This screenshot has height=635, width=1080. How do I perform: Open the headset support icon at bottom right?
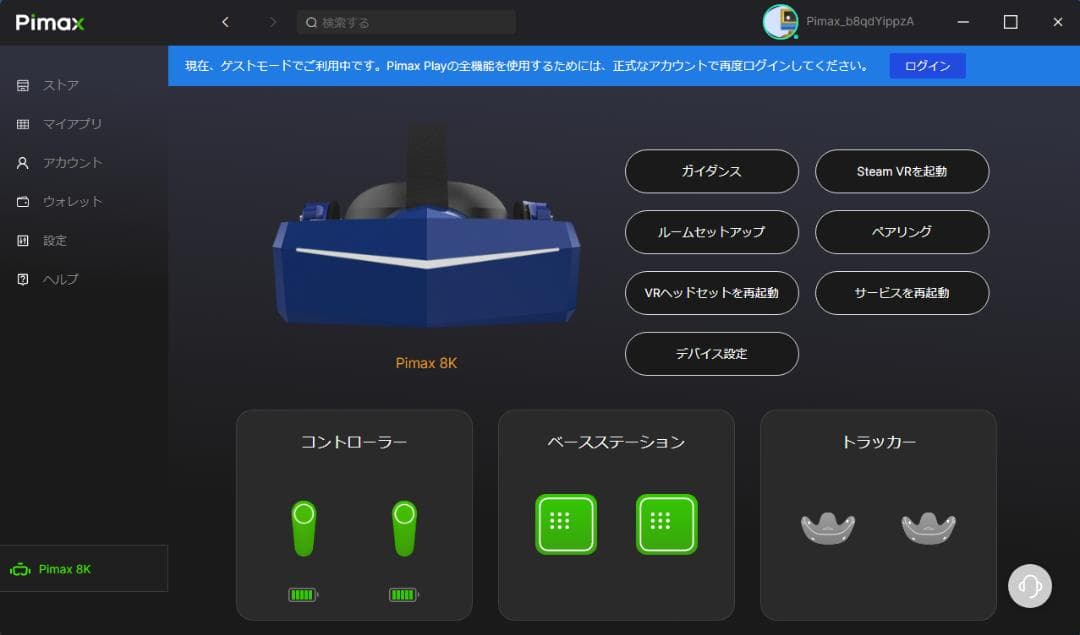pyautogui.click(x=1030, y=586)
